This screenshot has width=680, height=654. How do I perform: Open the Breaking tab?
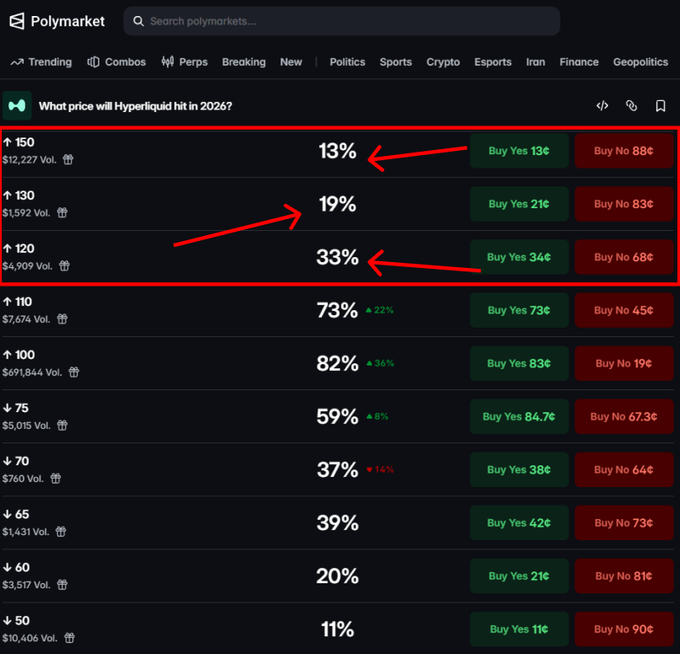(x=244, y=62)
